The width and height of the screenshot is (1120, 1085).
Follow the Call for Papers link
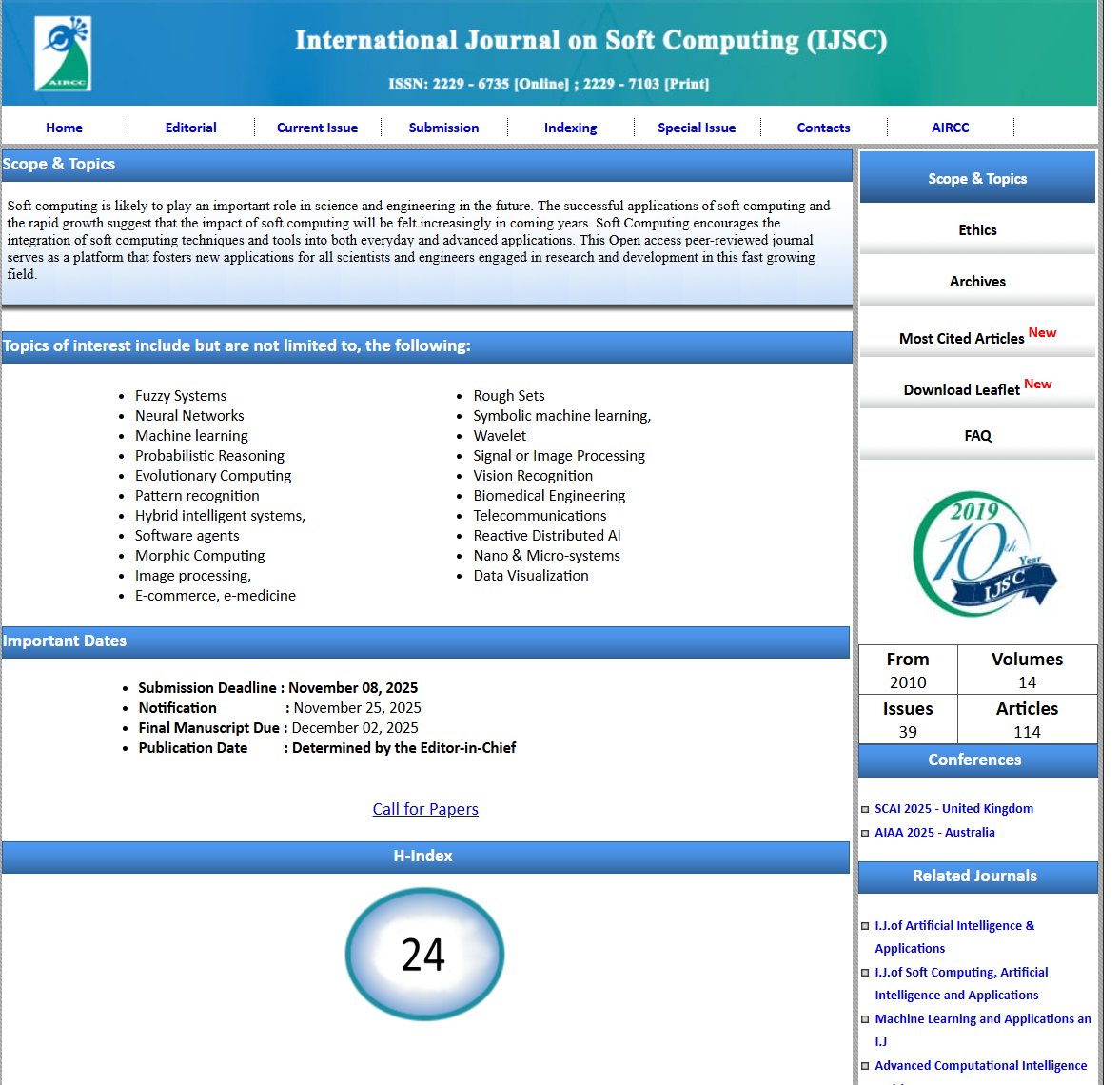(x=425, y=809)
